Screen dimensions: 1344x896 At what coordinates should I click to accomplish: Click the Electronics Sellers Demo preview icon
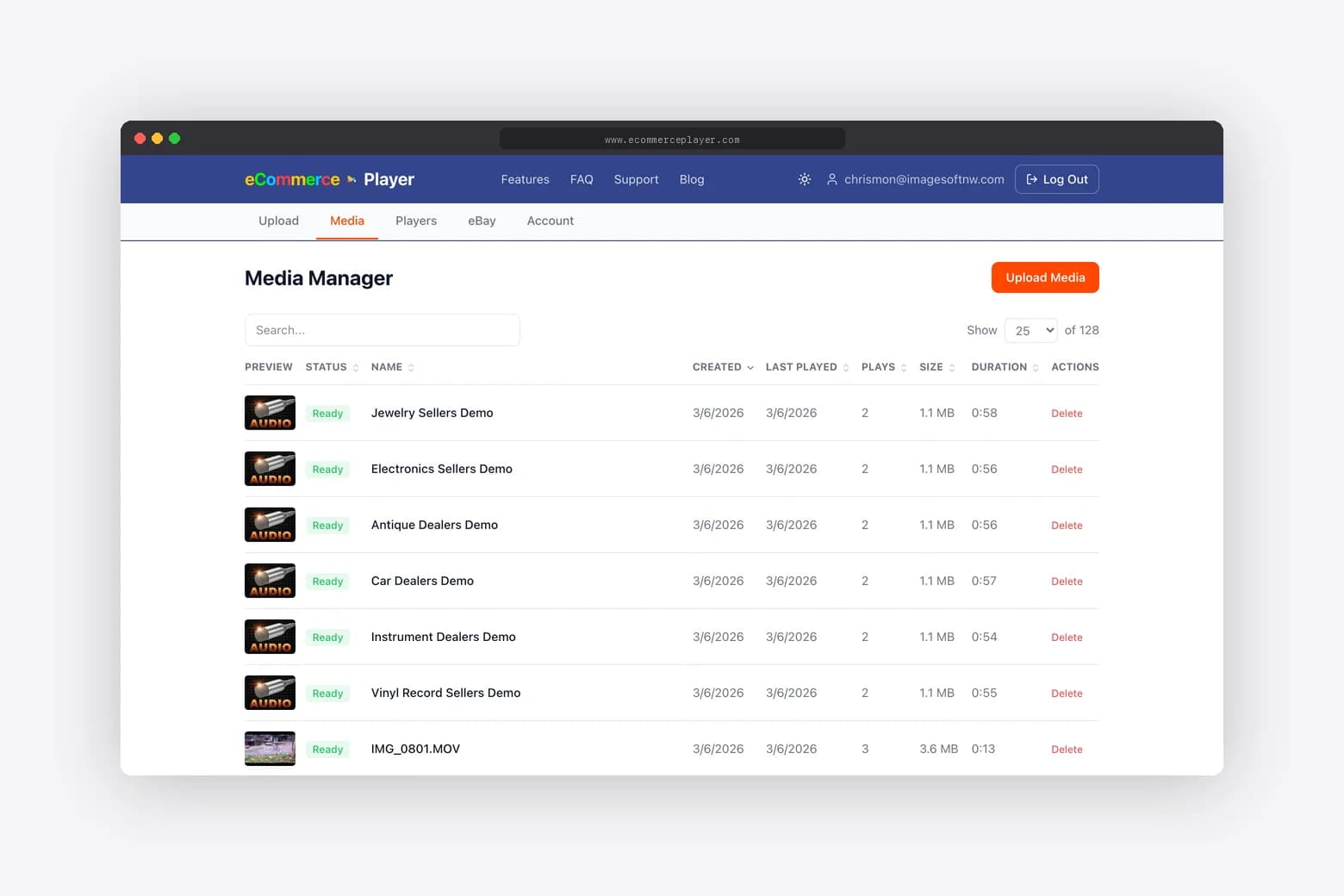[x=269, y=469]
